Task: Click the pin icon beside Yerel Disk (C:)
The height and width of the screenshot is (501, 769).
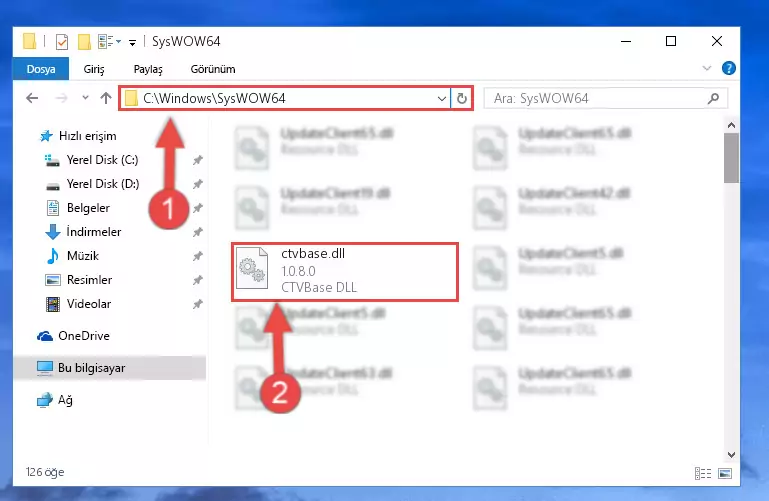Action: [198, 160]
